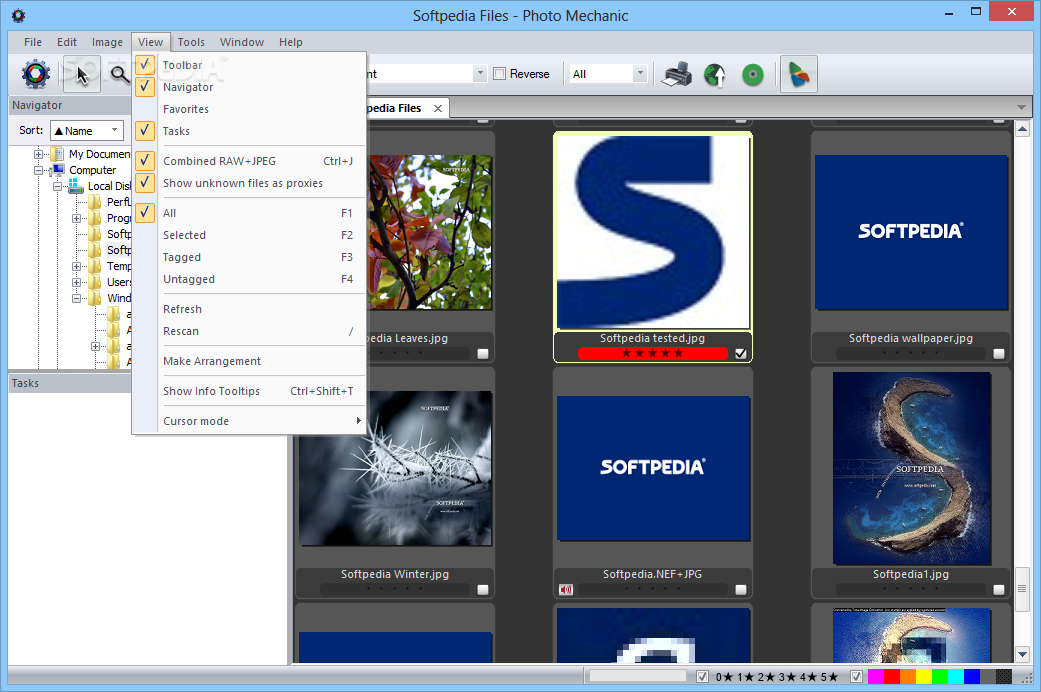Open the Image menu
Viewport: 1041px width, 692px height.
point(107,42)
